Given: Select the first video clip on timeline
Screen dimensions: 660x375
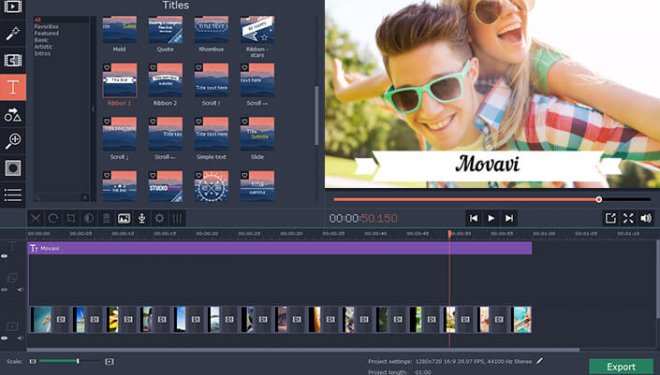Looking at the screenshot, I should 41,319.
